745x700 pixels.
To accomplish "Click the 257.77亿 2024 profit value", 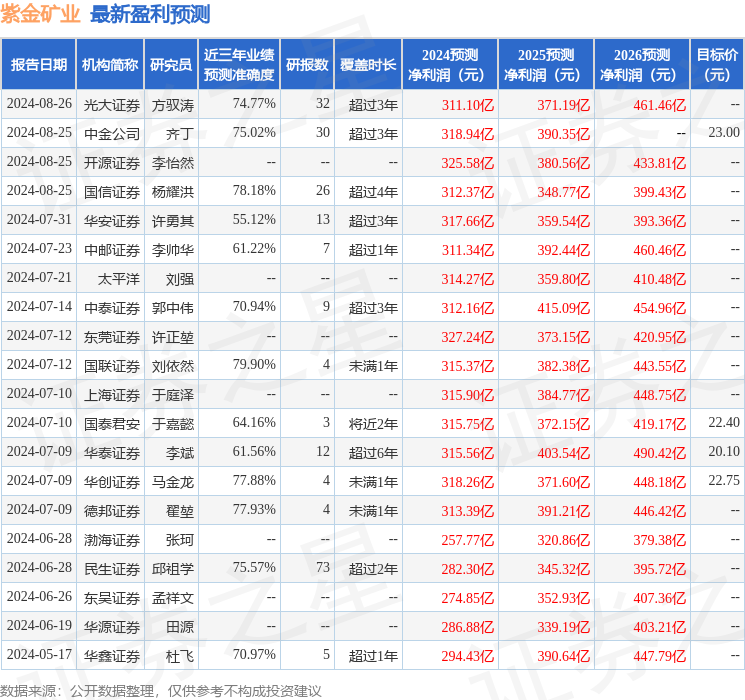I will coord(468,539).
